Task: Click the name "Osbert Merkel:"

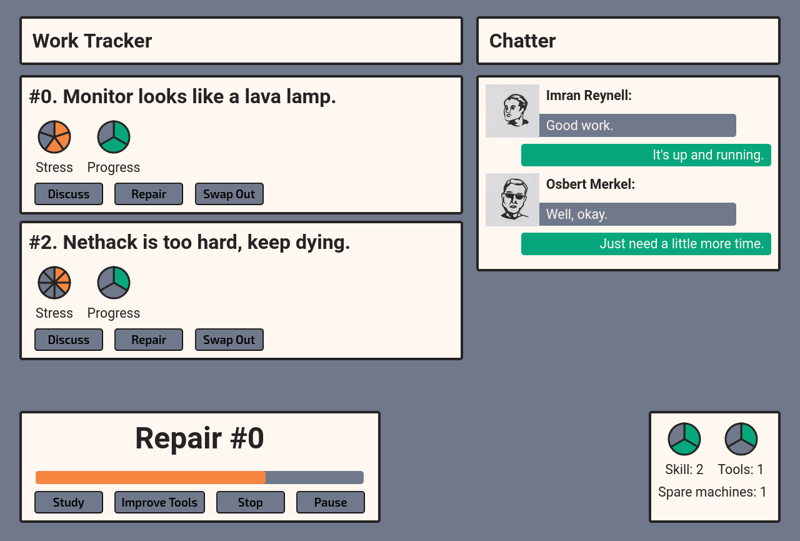Action: (x=591, y=184)
